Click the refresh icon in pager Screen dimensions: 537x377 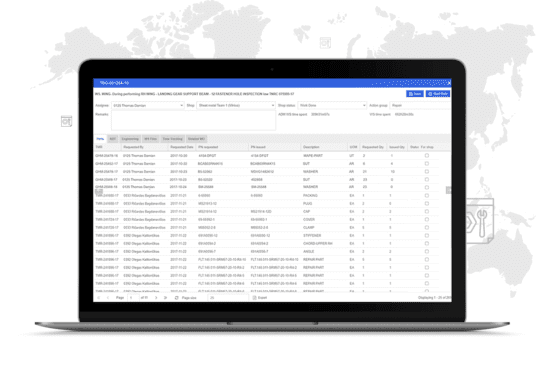coord(177,298)
